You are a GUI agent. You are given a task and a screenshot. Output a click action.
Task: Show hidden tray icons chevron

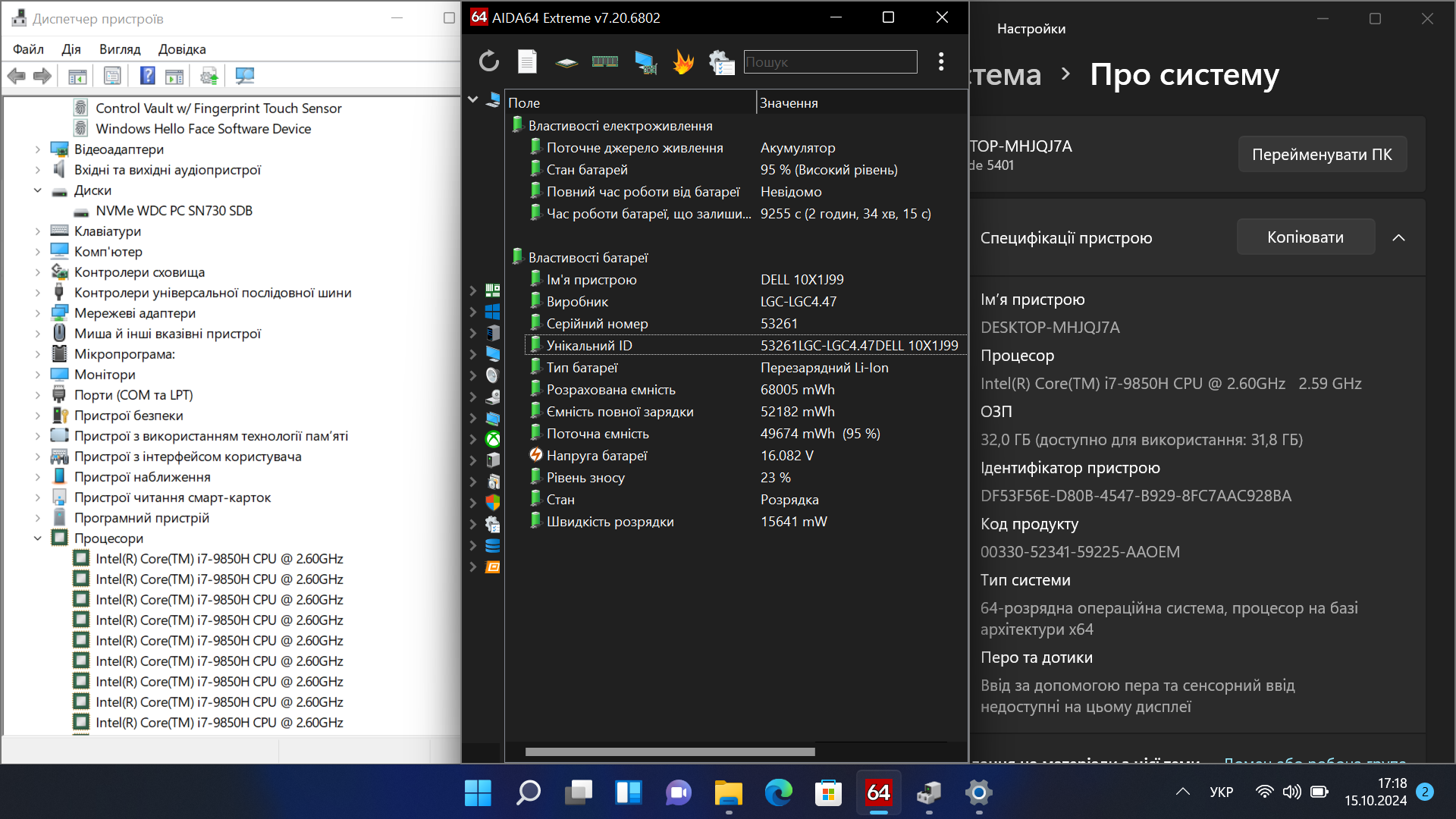[x=1182, y=792]
